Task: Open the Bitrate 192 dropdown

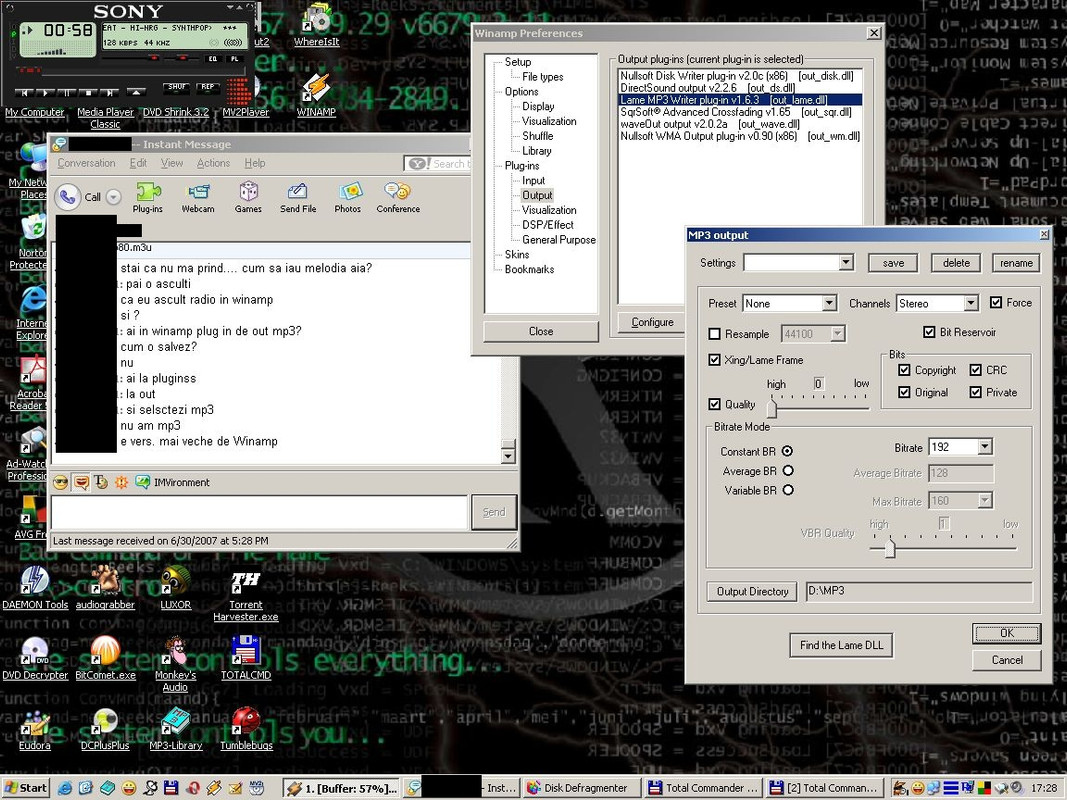Action: click(x=985, y=447)
